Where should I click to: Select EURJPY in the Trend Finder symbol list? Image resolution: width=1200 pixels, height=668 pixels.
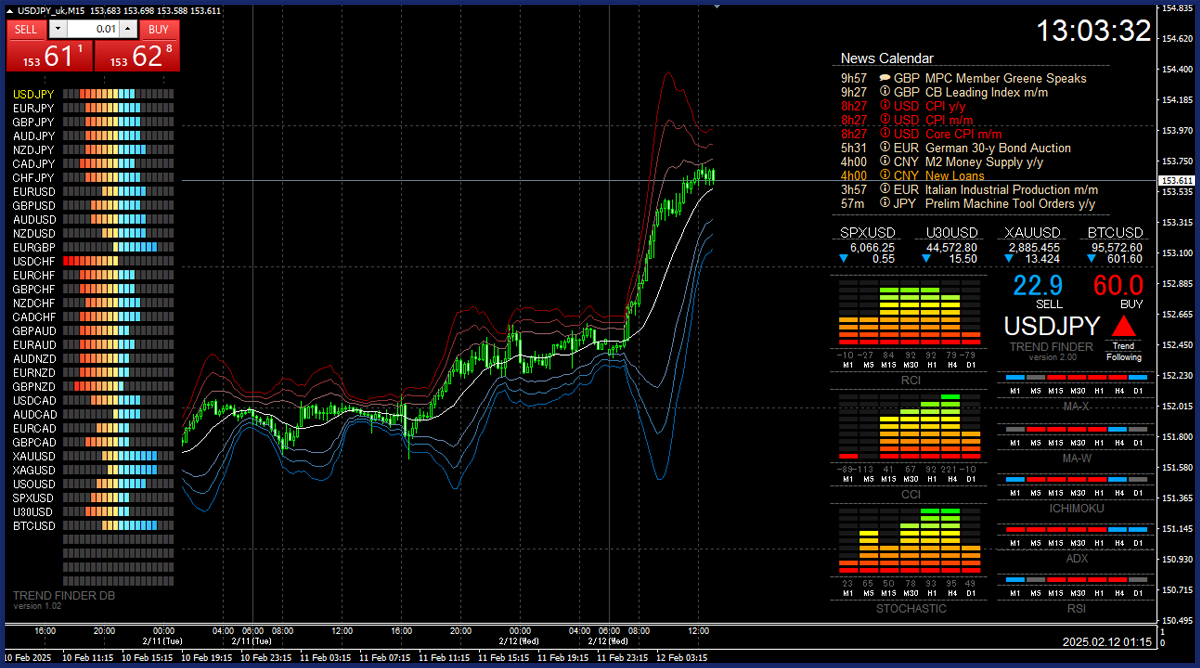point(34,108)
